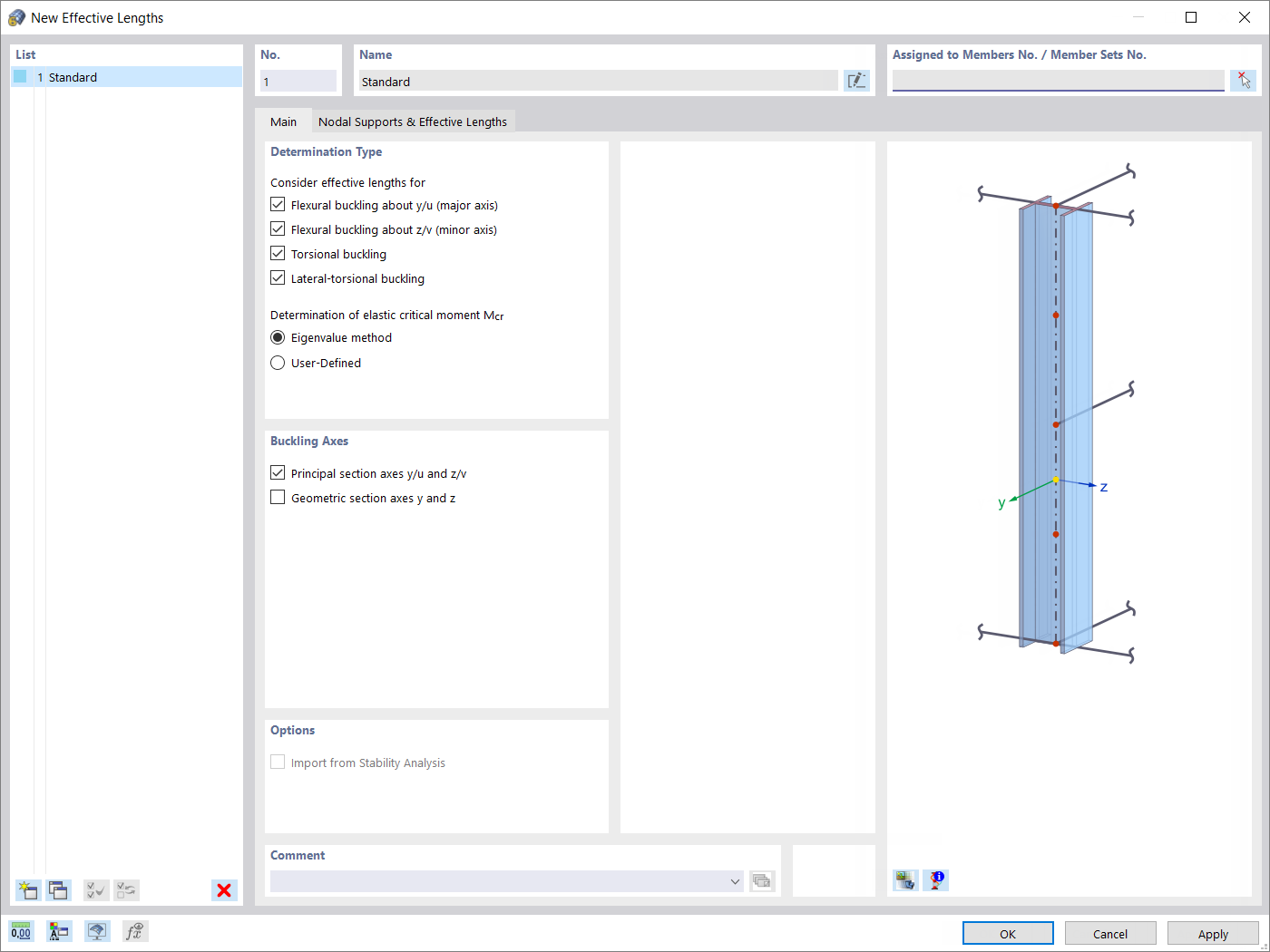This screenshot has height=952, width=1270.
Task: Invert the list selection
Action: (x=126, y=890)
